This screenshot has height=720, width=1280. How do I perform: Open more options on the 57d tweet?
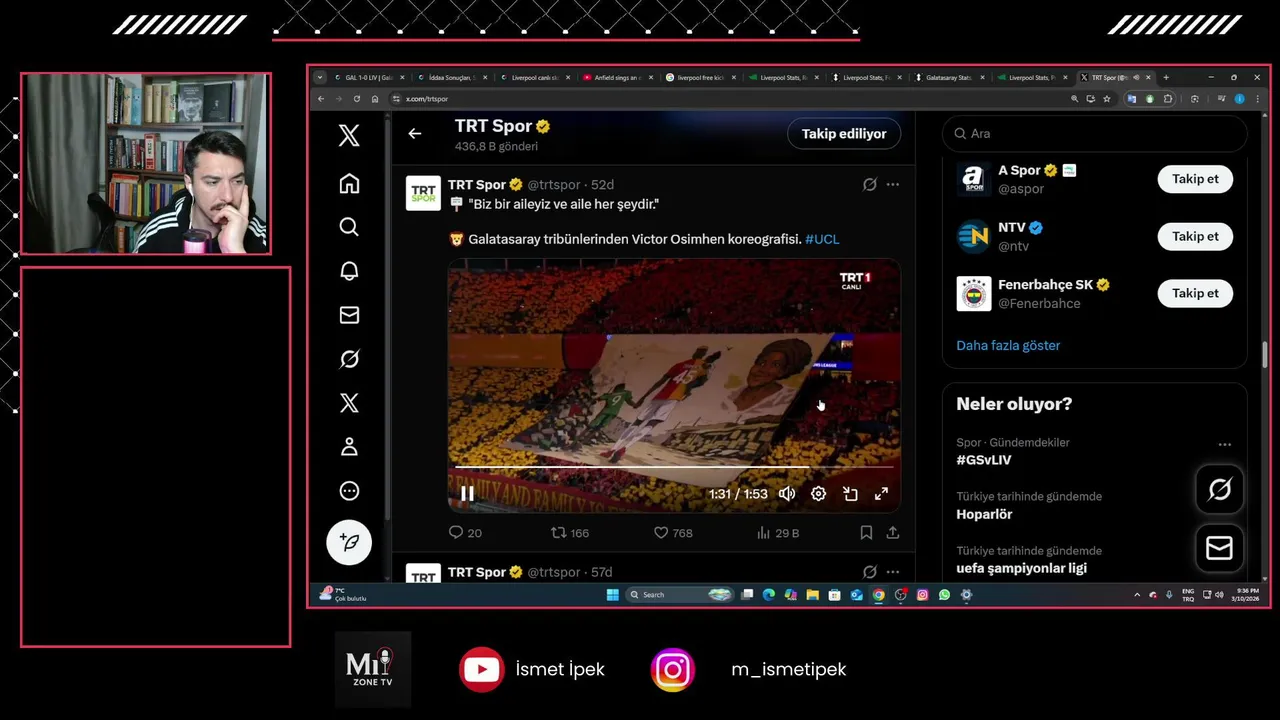893,572
